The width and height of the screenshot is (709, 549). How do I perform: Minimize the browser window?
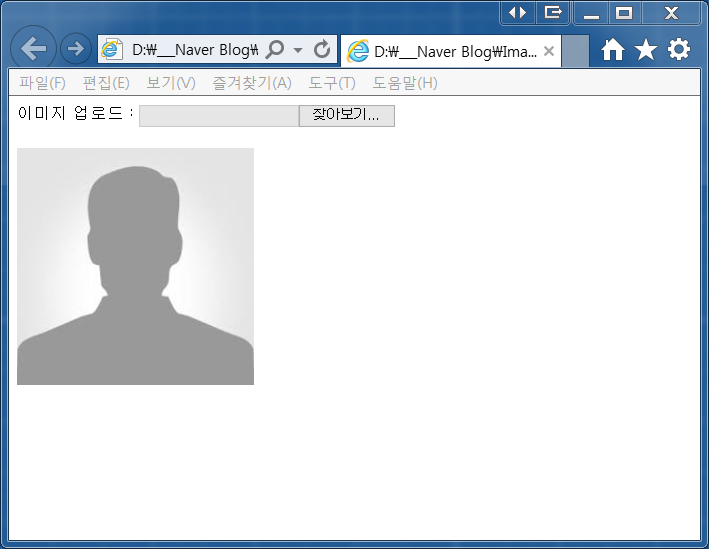click(591, 13)
